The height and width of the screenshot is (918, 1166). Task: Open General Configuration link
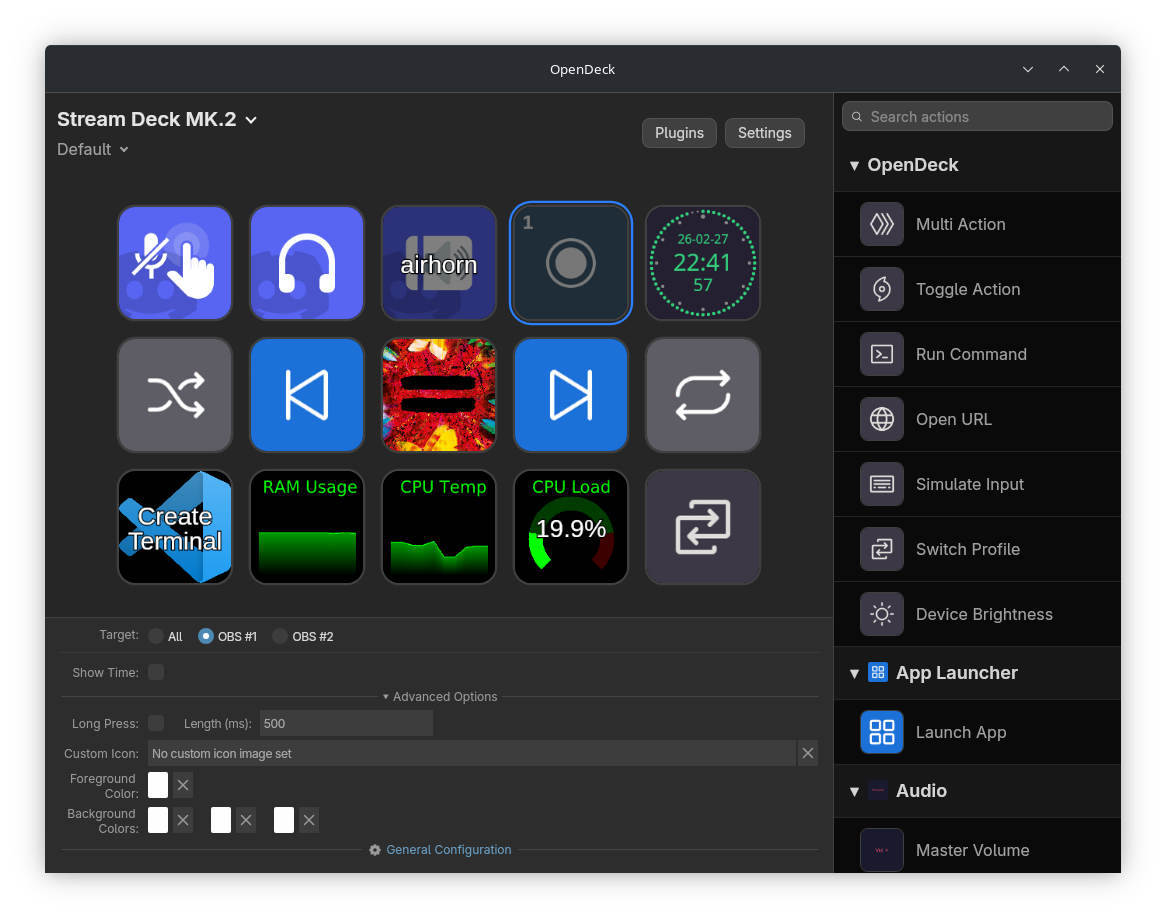[x=448, y=850]
